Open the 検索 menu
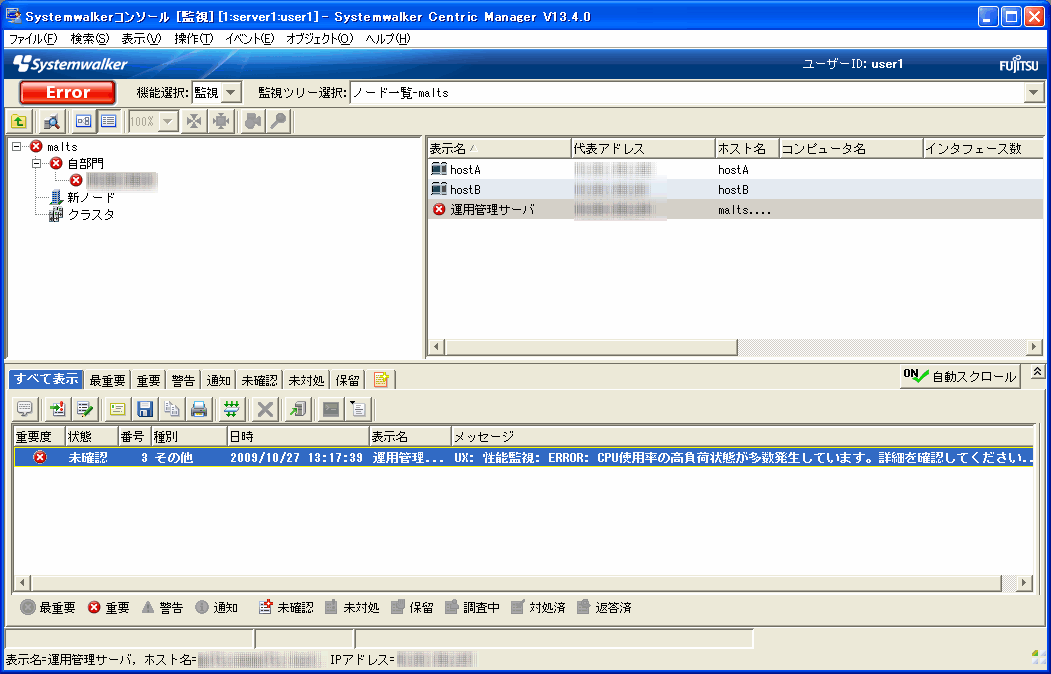 click(x=90, y=39)
